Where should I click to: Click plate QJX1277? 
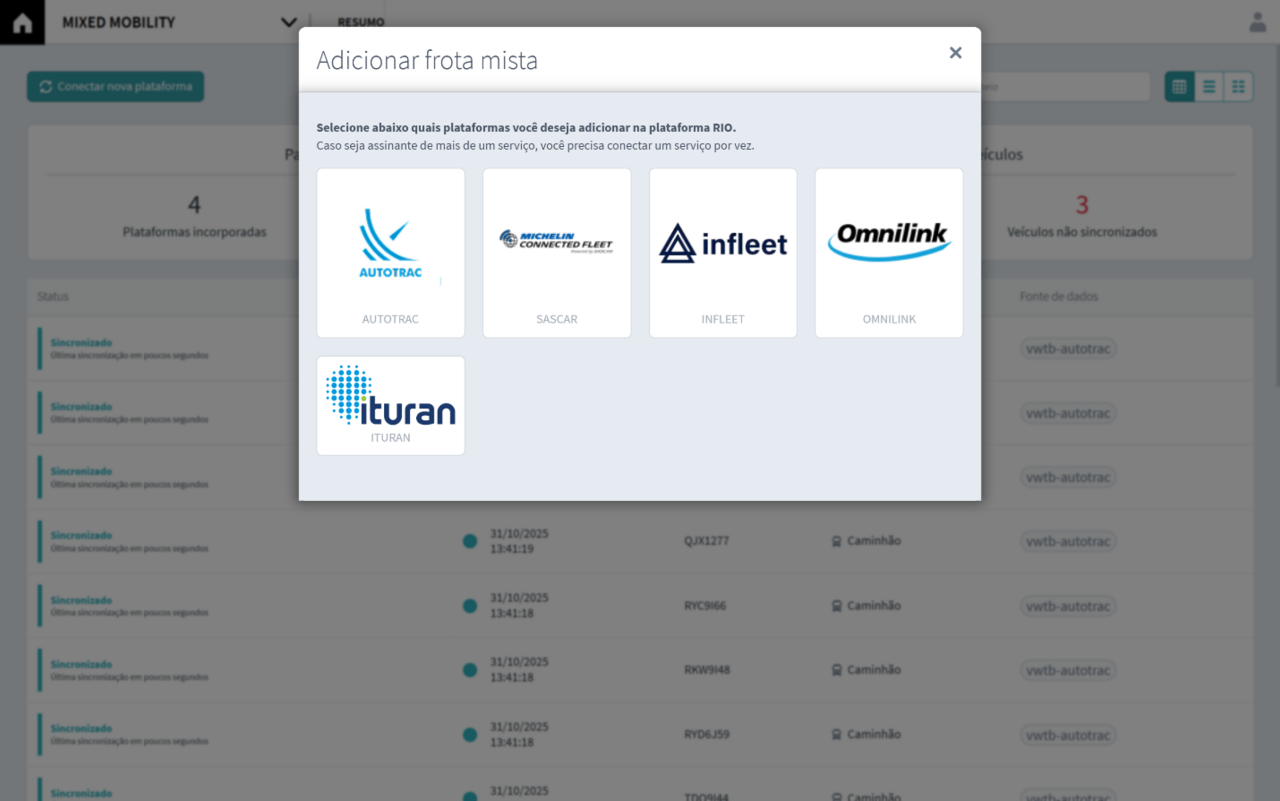click(706, 541)
